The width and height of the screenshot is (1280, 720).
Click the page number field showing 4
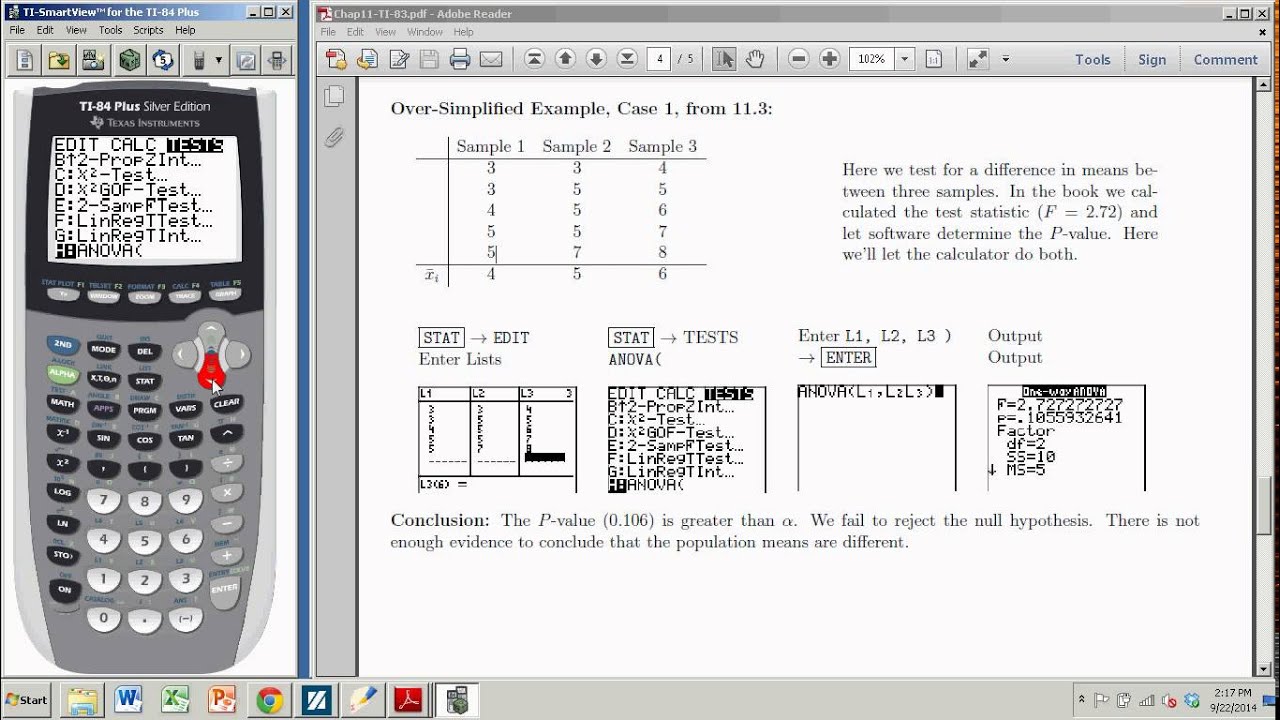[658, 59]
